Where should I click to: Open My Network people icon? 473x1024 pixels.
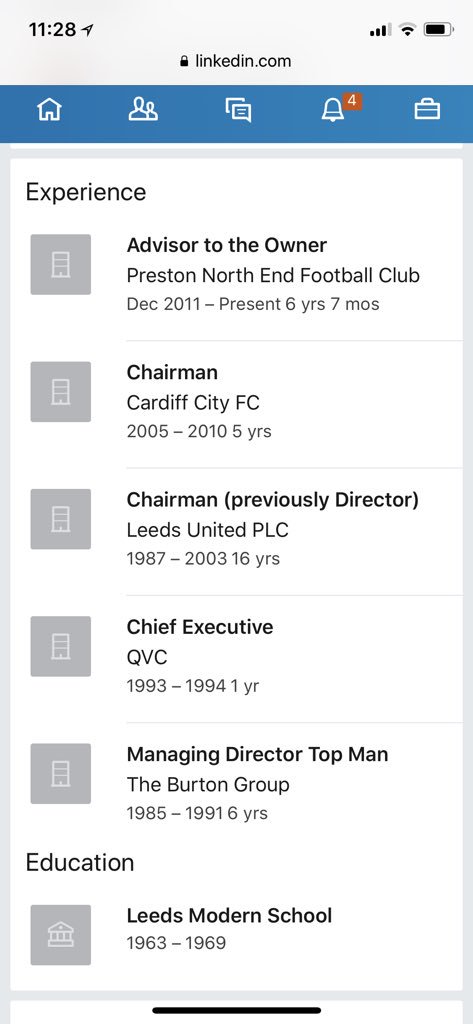tap(143, 109)
